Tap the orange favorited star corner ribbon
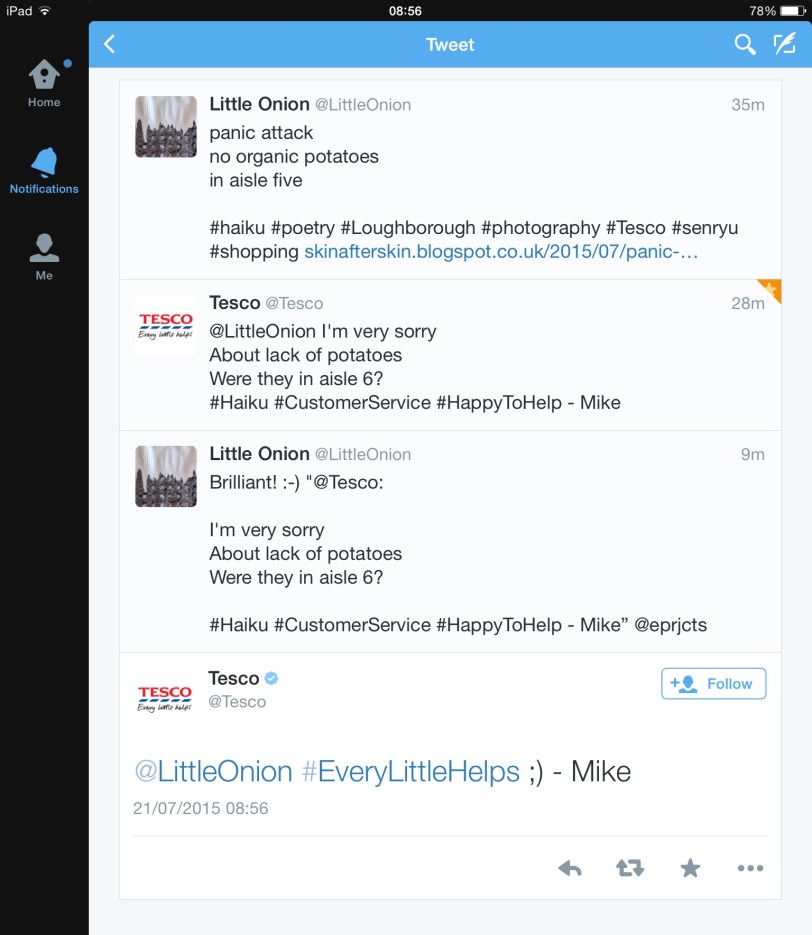 pyautogui.click(x=771, y=289)
